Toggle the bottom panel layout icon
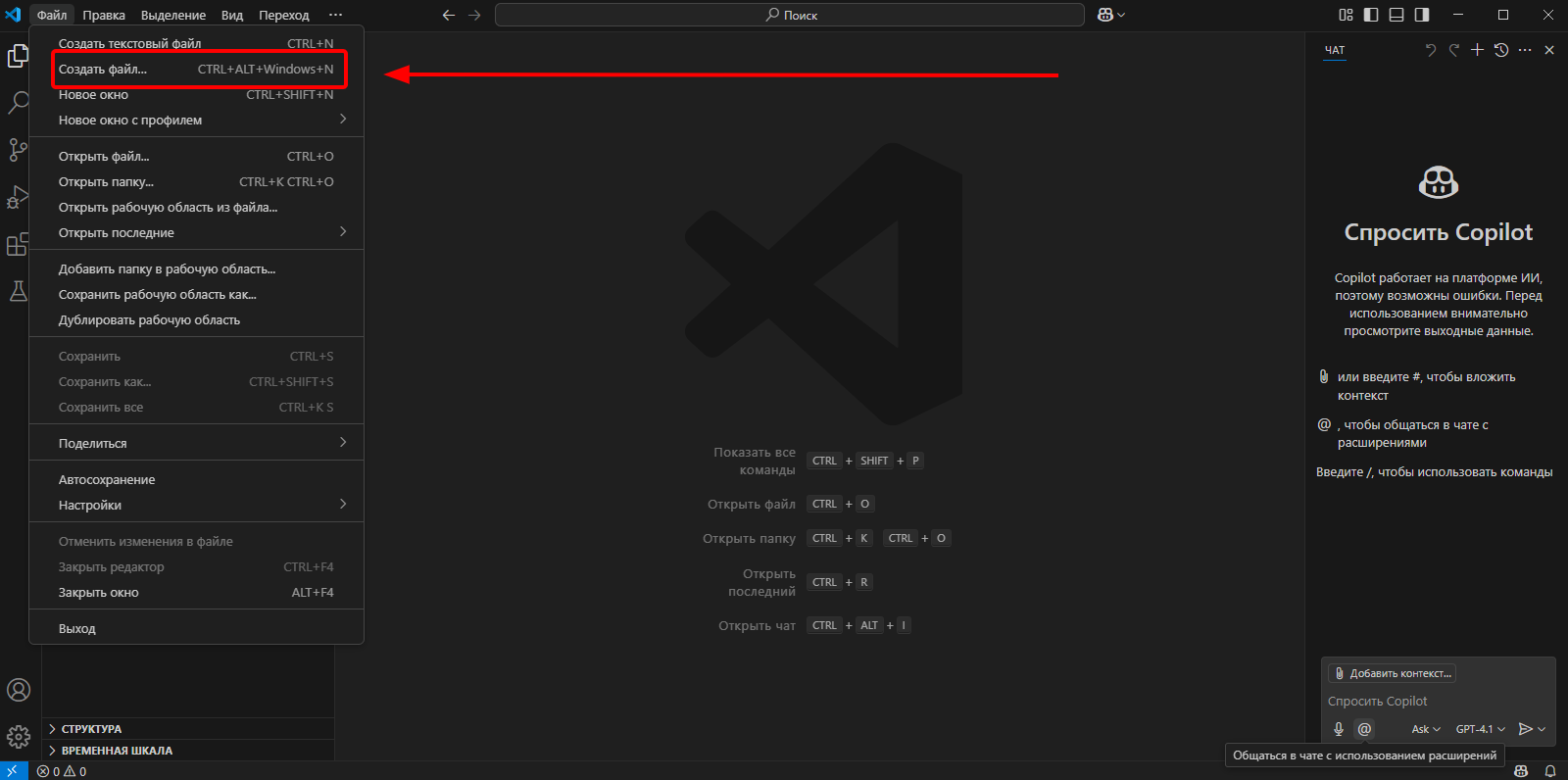Image resolution: width=1568 pixels, height=780 pixels. click(1396, 15)
